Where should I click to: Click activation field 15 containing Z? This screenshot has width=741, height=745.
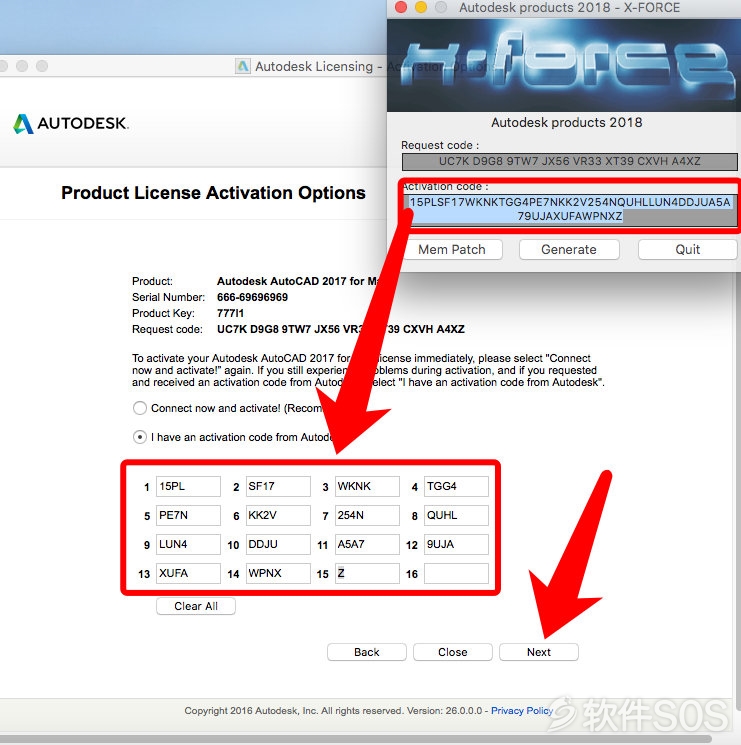point(367,573)
